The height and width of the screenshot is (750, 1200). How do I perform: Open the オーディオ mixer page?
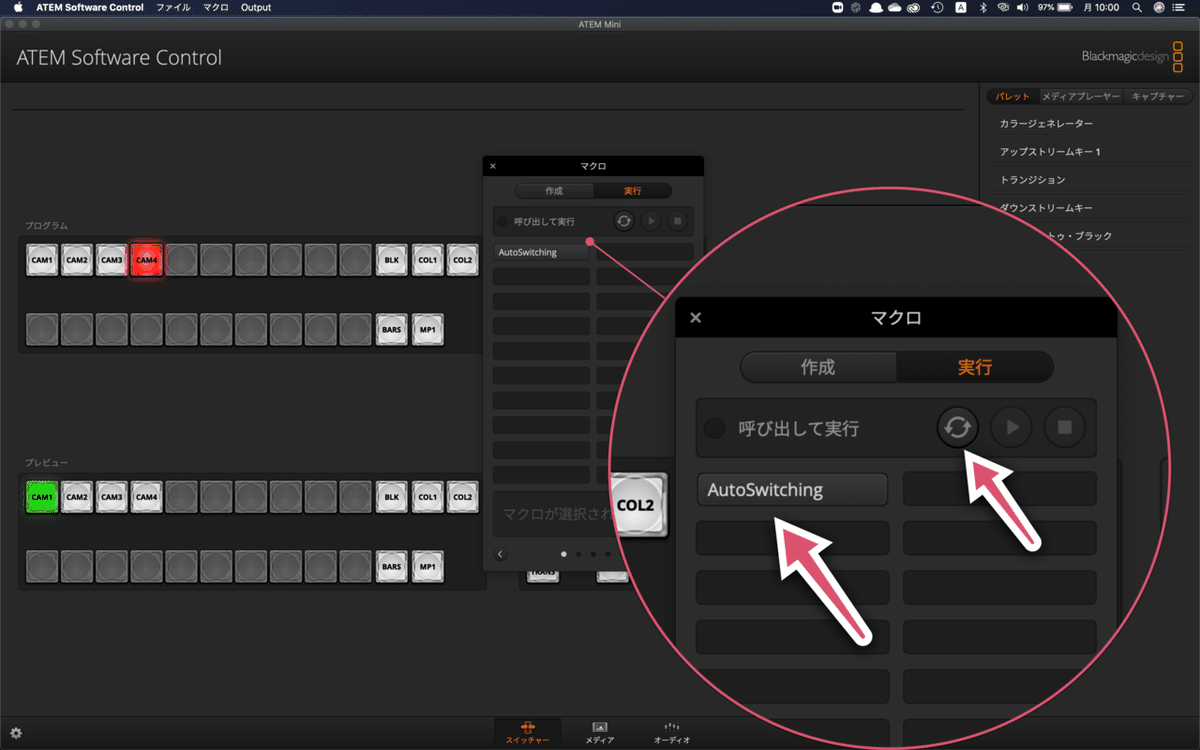pyautogui.click(x=672, y=733)
